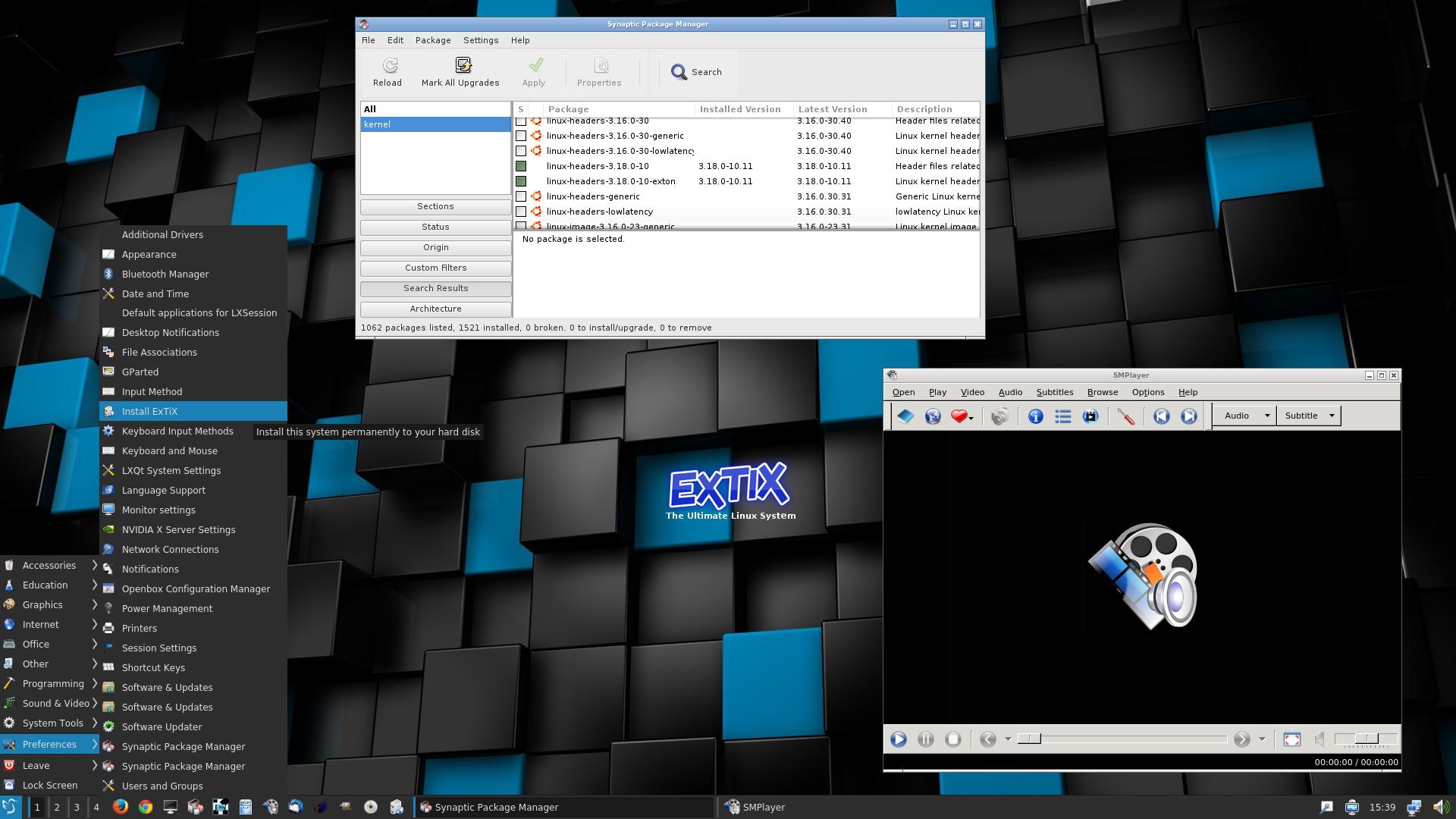The width and height of the screenshot is (1456, 819).
Task: Click the volume icon in system tray
Action: pyautogui.click(x=1440, y=807)
